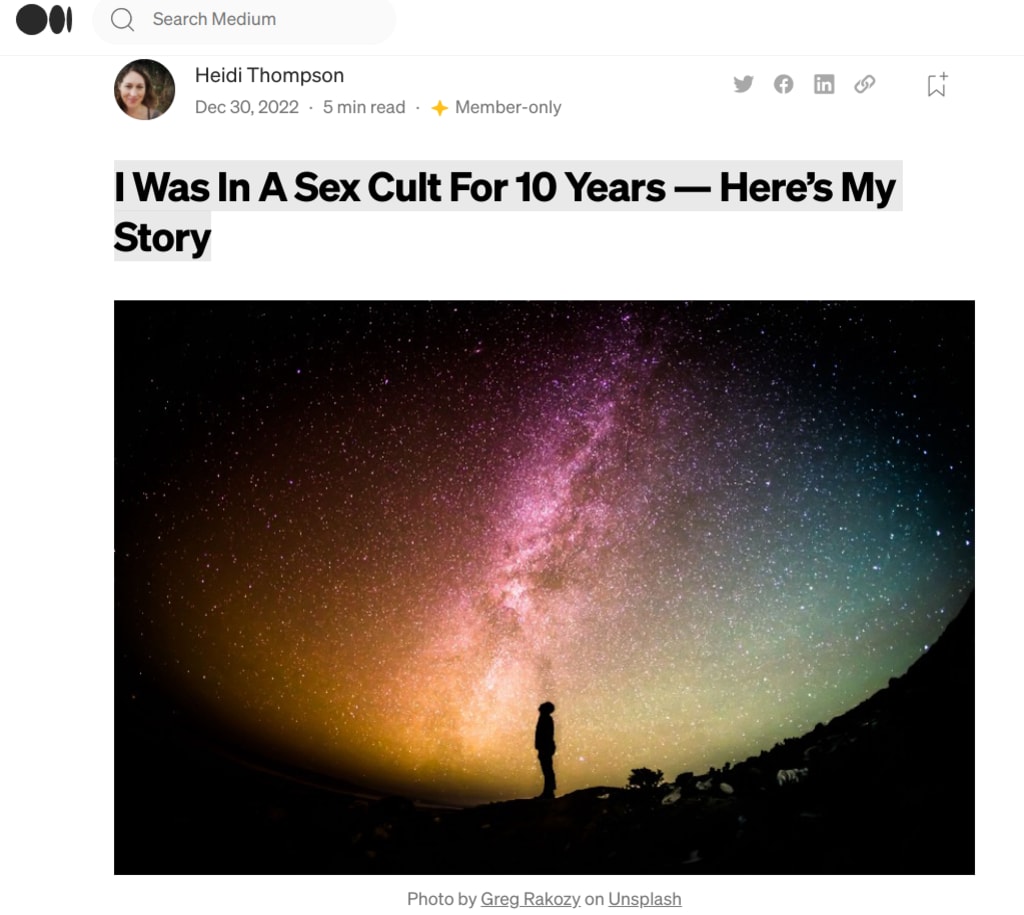The width and height of the screenshot is (1024, 915).
Task: Share the article on LinkedIn
Action: coord(824,84)
